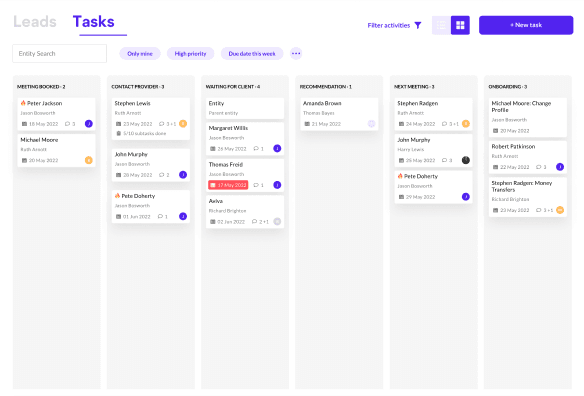Click assignee avatar on Margaret Willis card
584x396 pixels.
coord(277,148)
